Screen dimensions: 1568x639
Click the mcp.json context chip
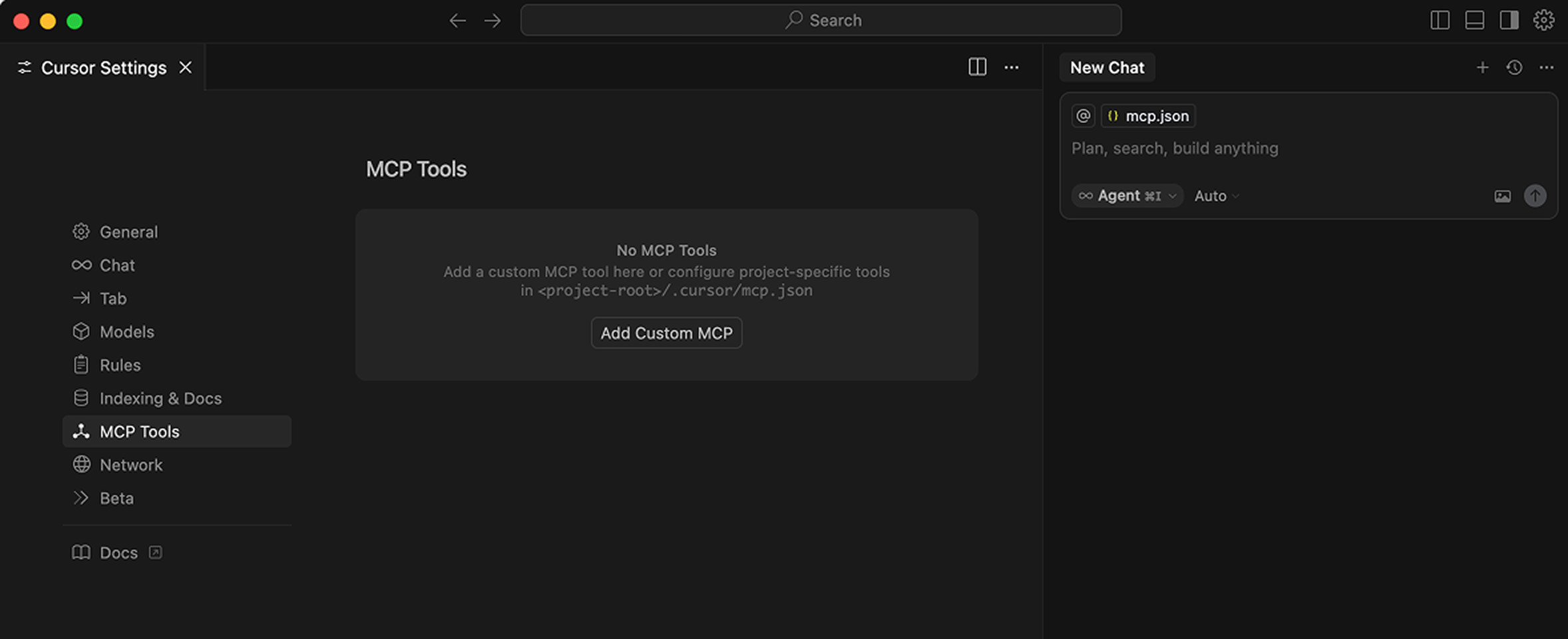[x=1148, y=116]
